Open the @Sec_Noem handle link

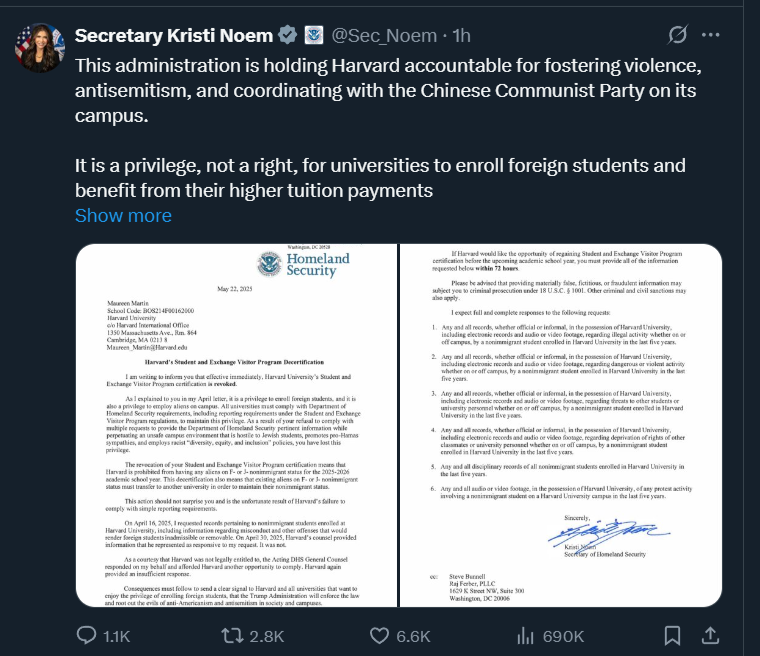pos(384,35)
